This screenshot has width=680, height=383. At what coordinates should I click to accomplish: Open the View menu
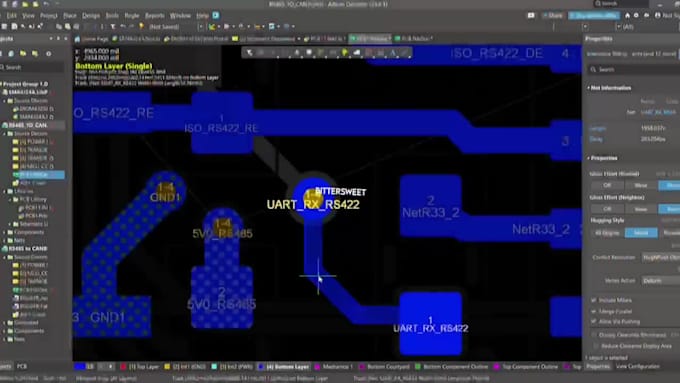pyautogui.click(x=28, y=16)
